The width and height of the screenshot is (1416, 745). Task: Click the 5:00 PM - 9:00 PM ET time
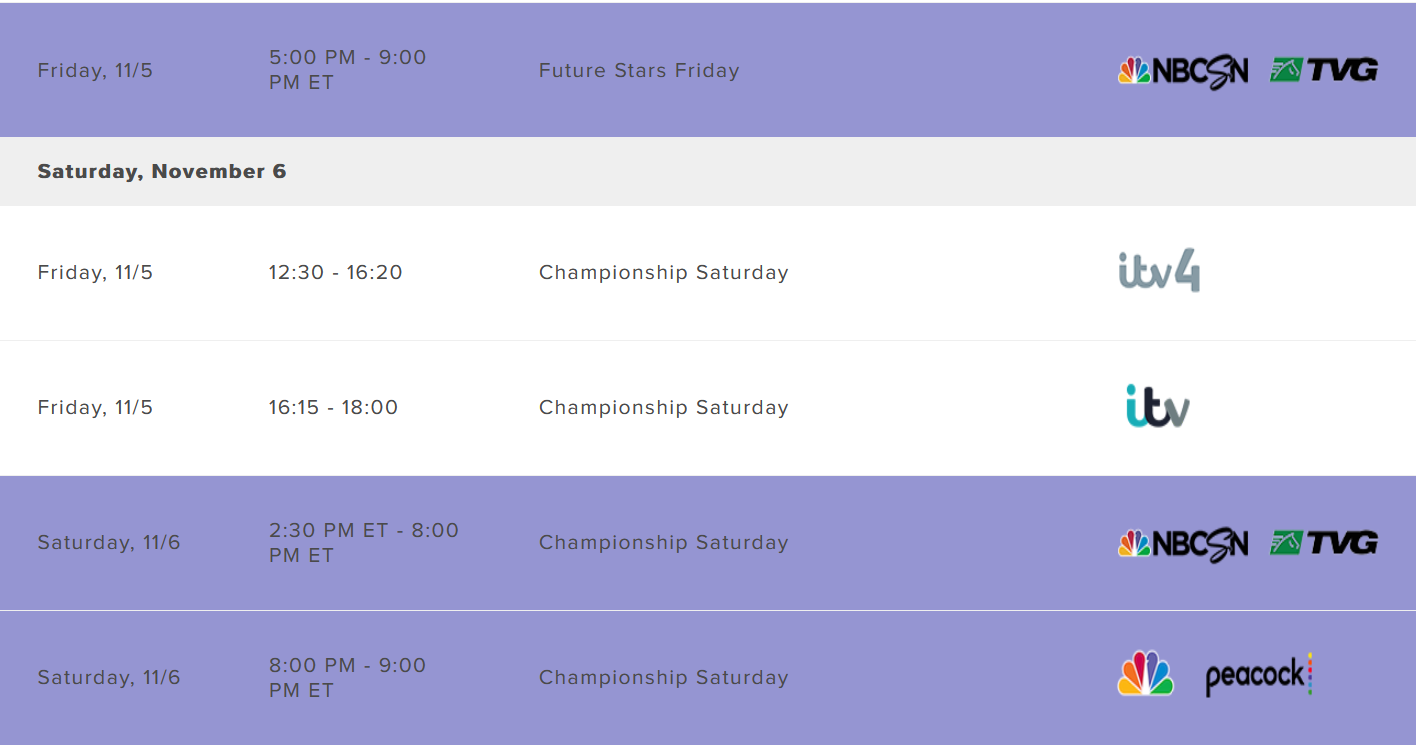[348, 70]
